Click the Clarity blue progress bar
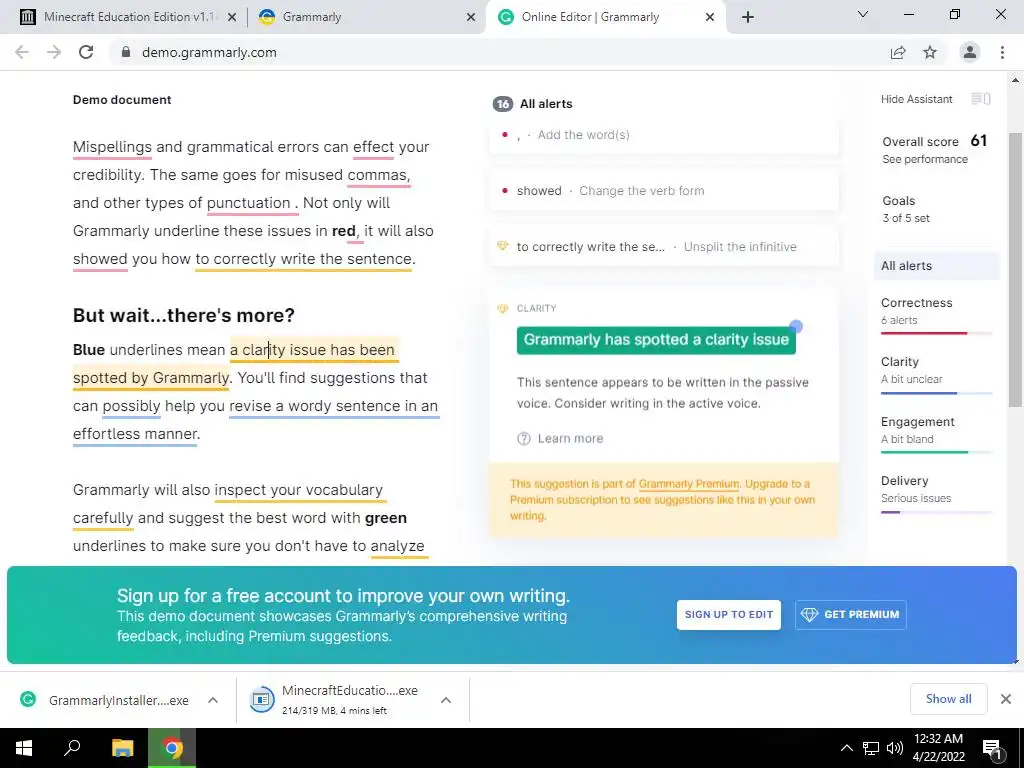The width and height of the screenshot is (1024, 768). click(936, 393)
